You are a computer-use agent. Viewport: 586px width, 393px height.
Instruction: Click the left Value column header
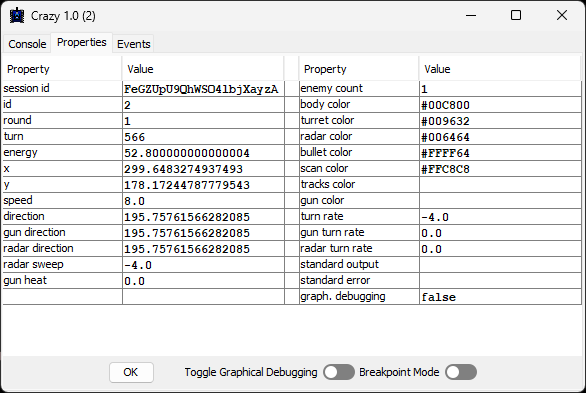[203, 69]
